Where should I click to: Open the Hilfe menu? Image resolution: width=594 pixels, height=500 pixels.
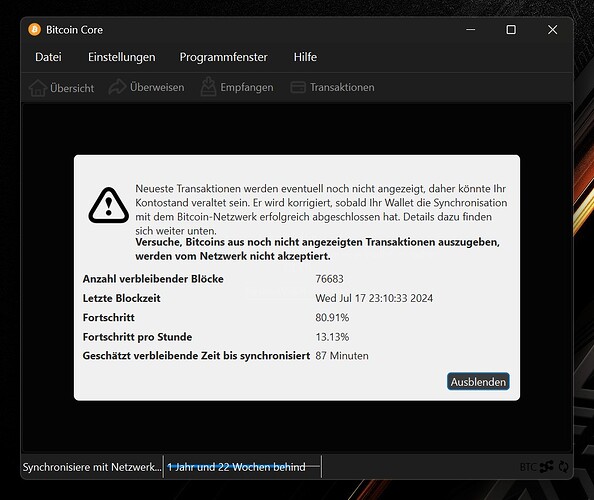tap(305, 57)
